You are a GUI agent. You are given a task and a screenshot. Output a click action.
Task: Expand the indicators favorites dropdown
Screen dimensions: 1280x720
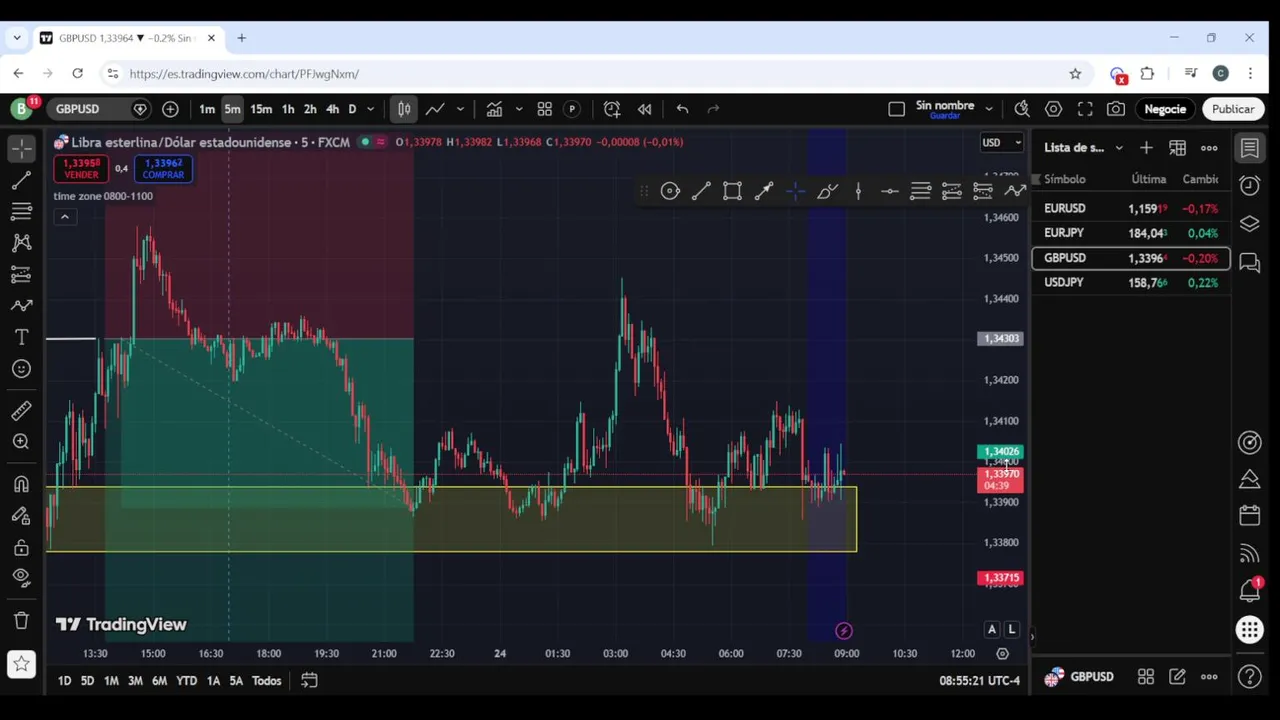pyautogui.click(x=519, y=109)
